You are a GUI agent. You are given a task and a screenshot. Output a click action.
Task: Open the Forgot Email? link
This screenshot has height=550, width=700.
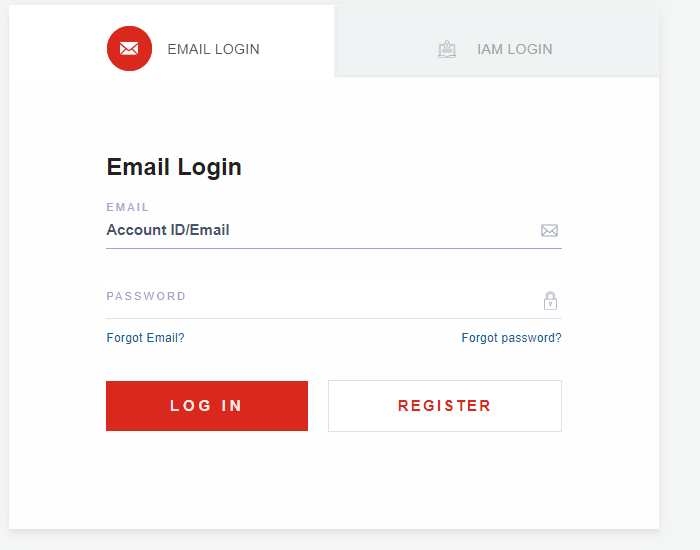tap(146, 338)
